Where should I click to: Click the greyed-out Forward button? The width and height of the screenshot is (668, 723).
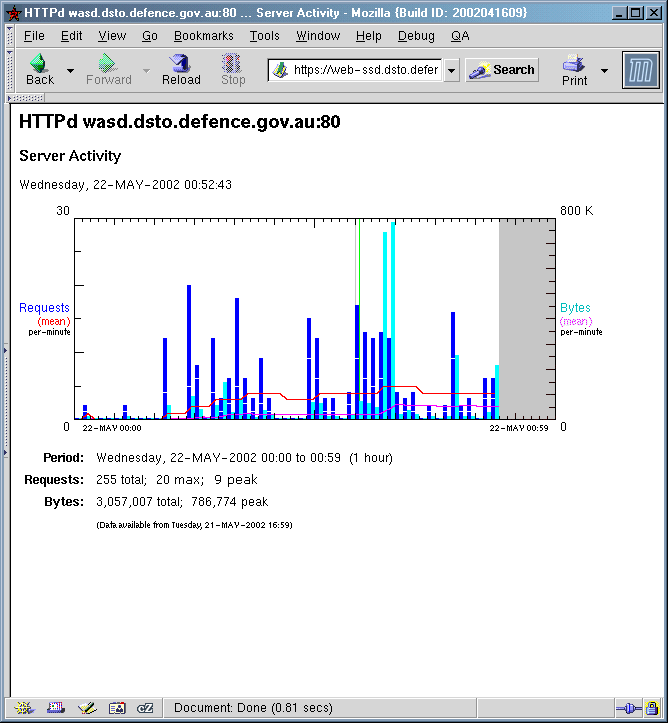tap(108, 70)
